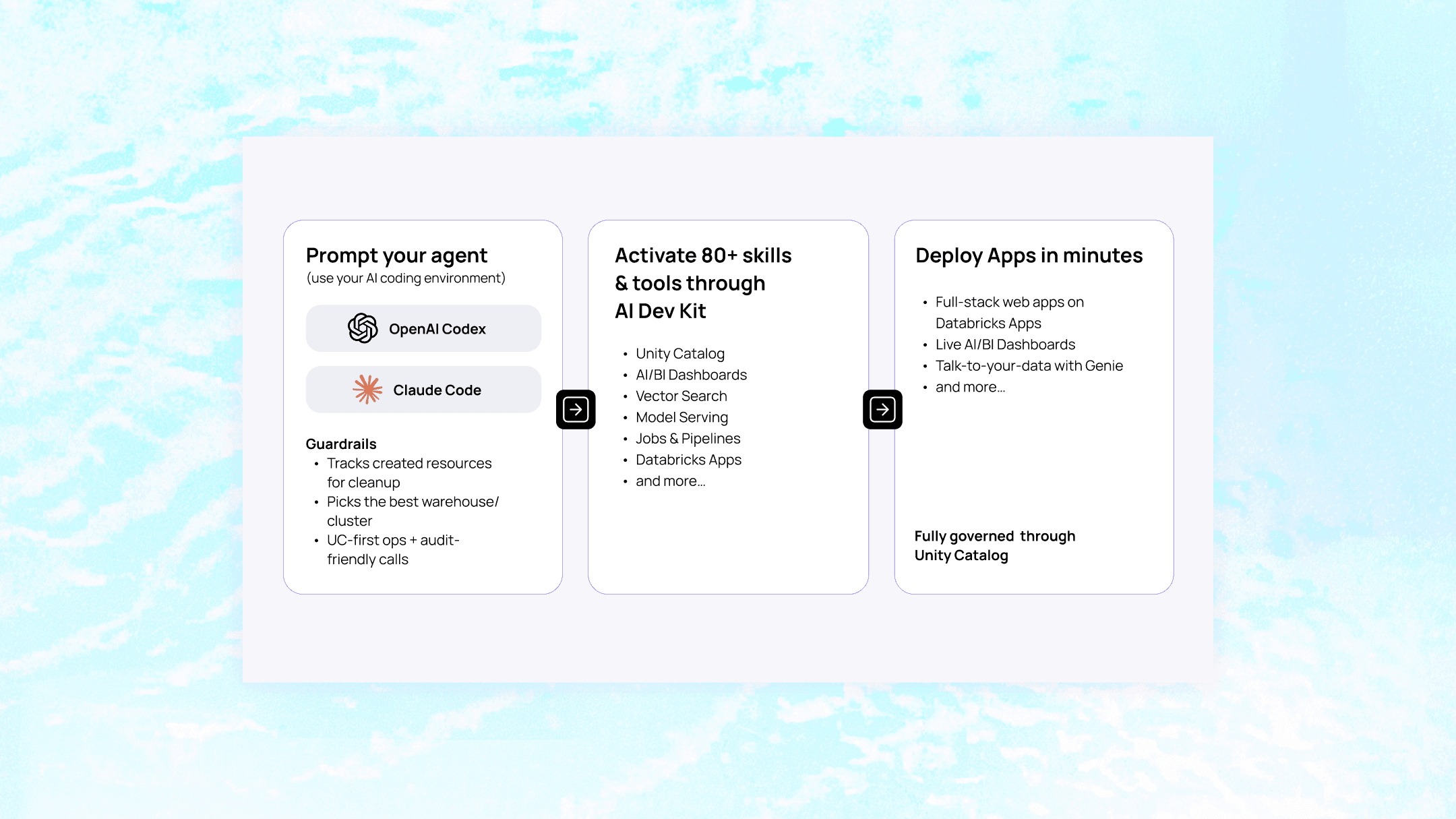This screenshot has height=819, width=1456.
Task: Click the arrow icon between the Prompt and Activate cards
Action: (576, 409)
